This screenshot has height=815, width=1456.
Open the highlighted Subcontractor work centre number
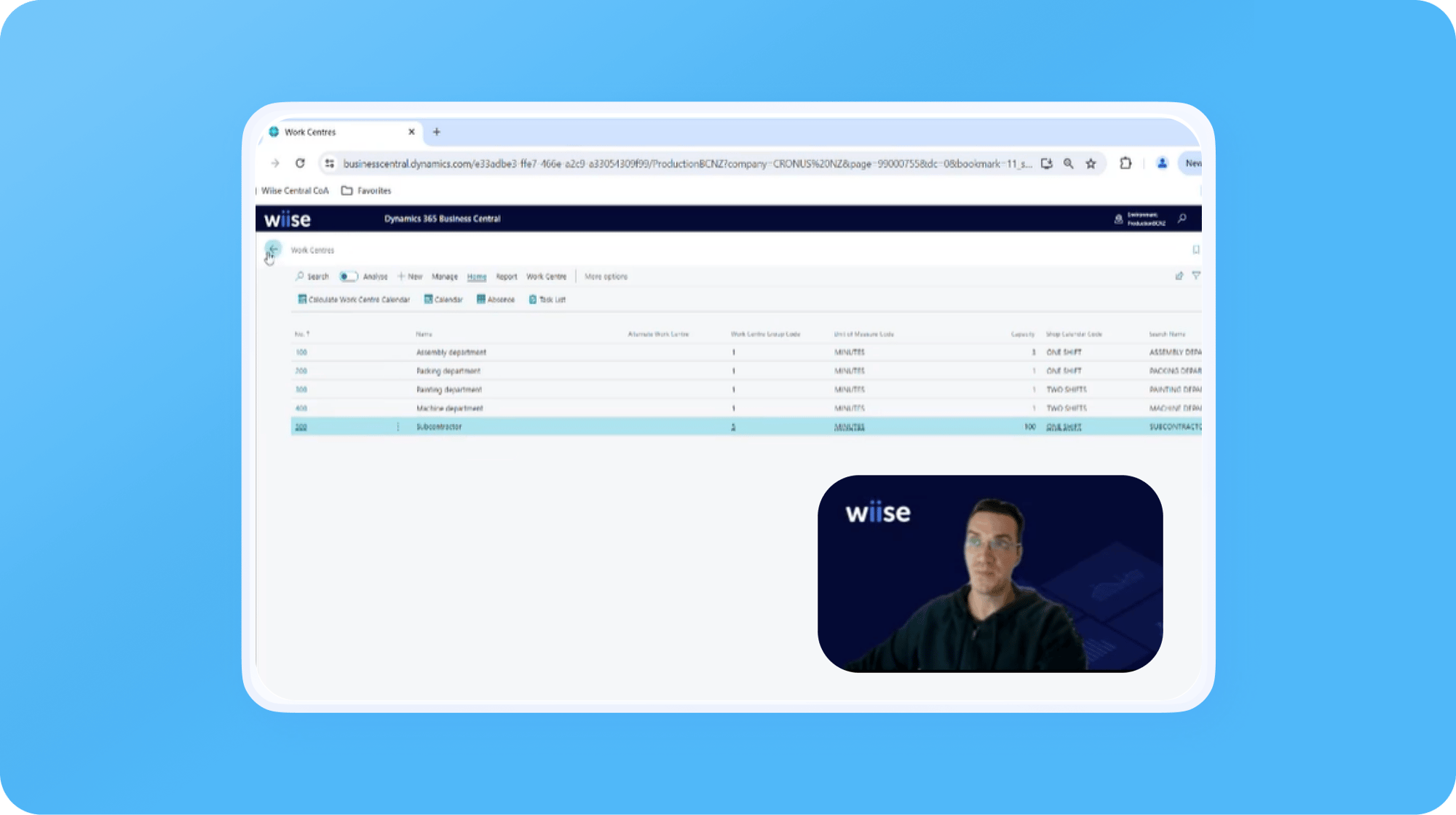[301, 428]
